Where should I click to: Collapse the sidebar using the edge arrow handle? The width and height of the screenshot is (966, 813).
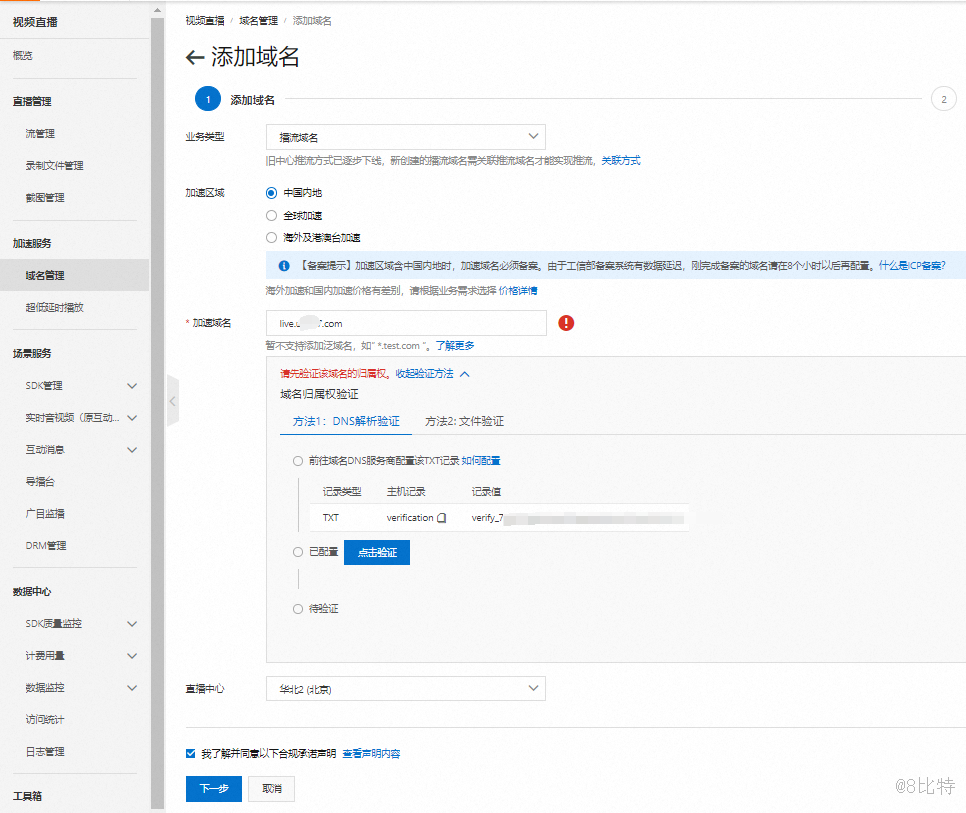[172, 399]
